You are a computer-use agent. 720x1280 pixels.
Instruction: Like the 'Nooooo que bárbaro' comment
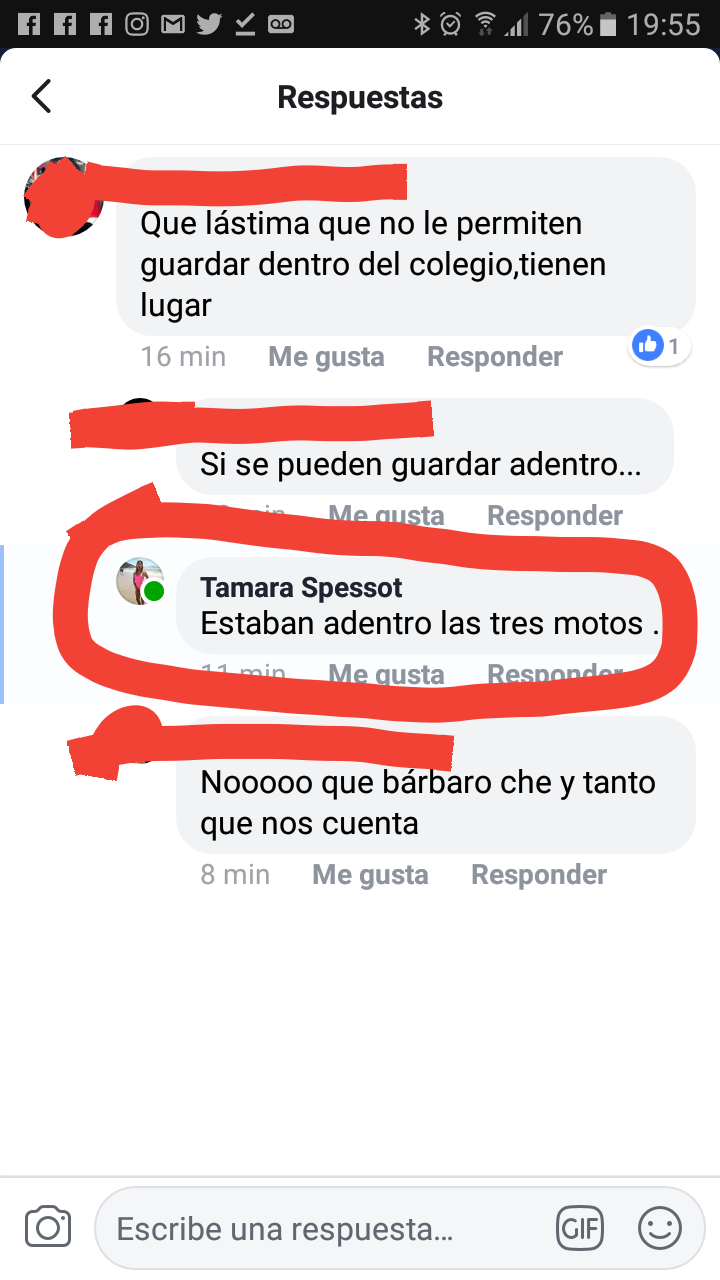click(x=370, y=875)
